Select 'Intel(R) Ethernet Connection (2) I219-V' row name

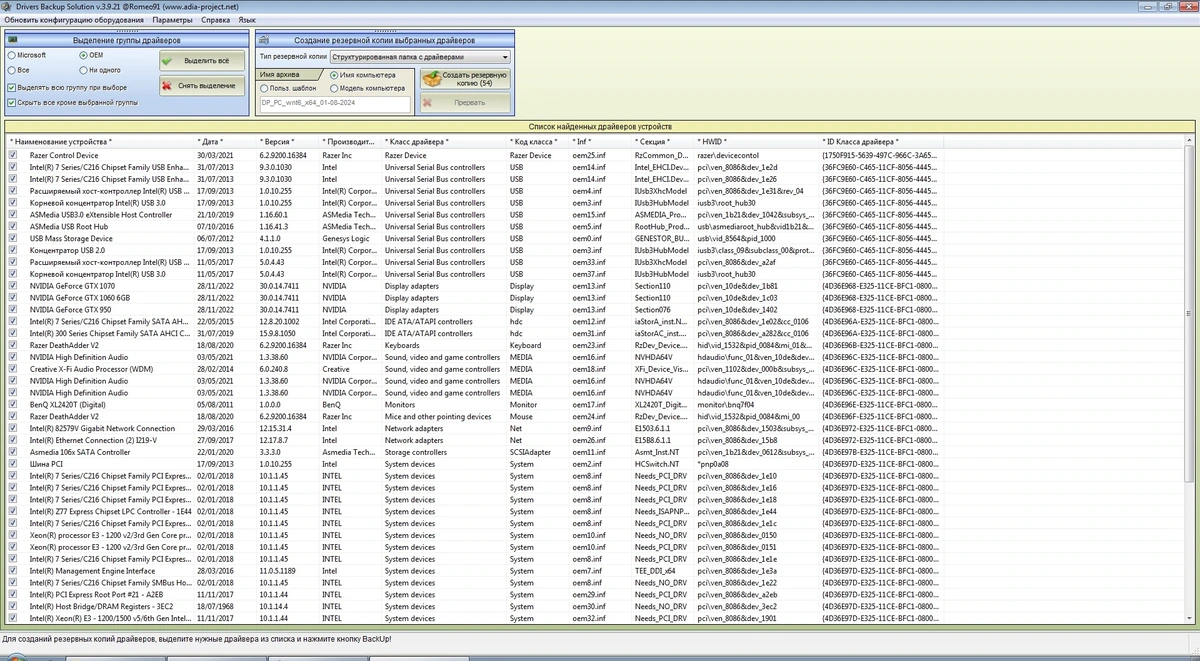pyautogui.click(x=95, y=440)
